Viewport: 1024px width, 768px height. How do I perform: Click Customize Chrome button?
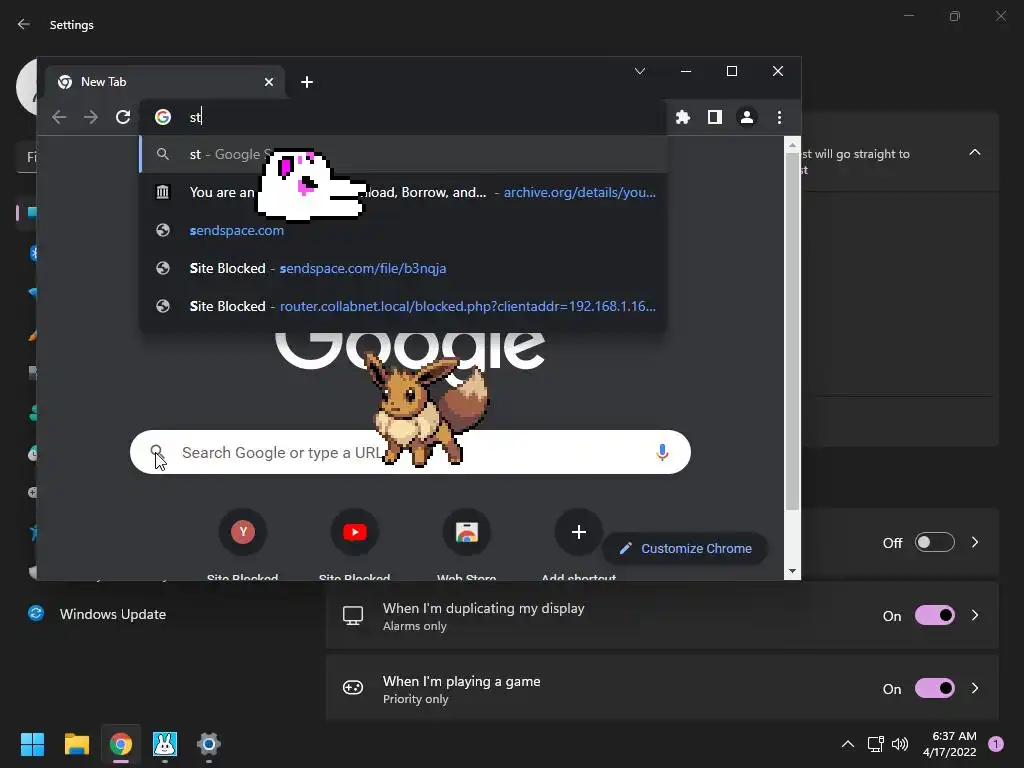(685, 549)
